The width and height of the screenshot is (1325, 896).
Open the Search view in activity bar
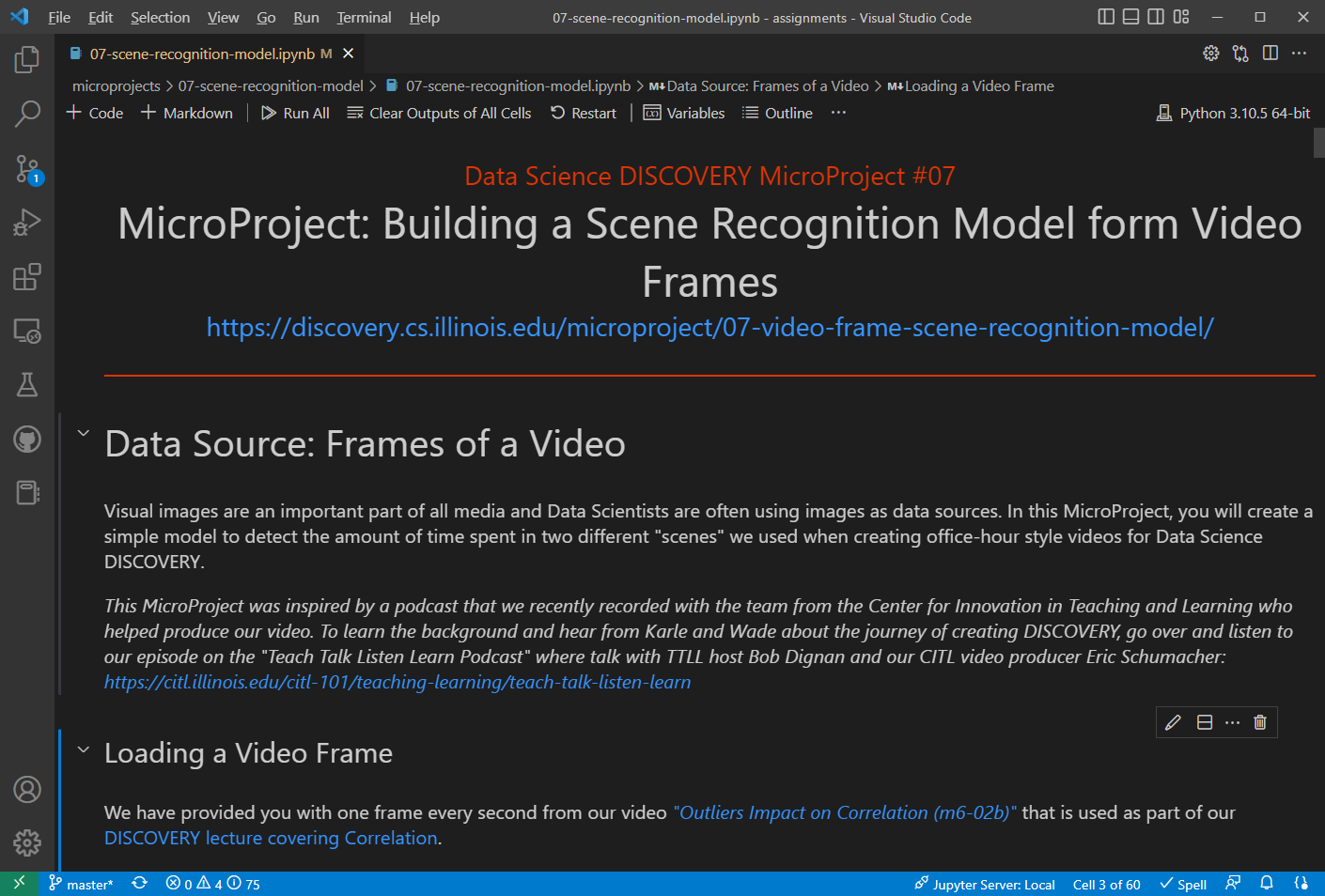point(27,115)
